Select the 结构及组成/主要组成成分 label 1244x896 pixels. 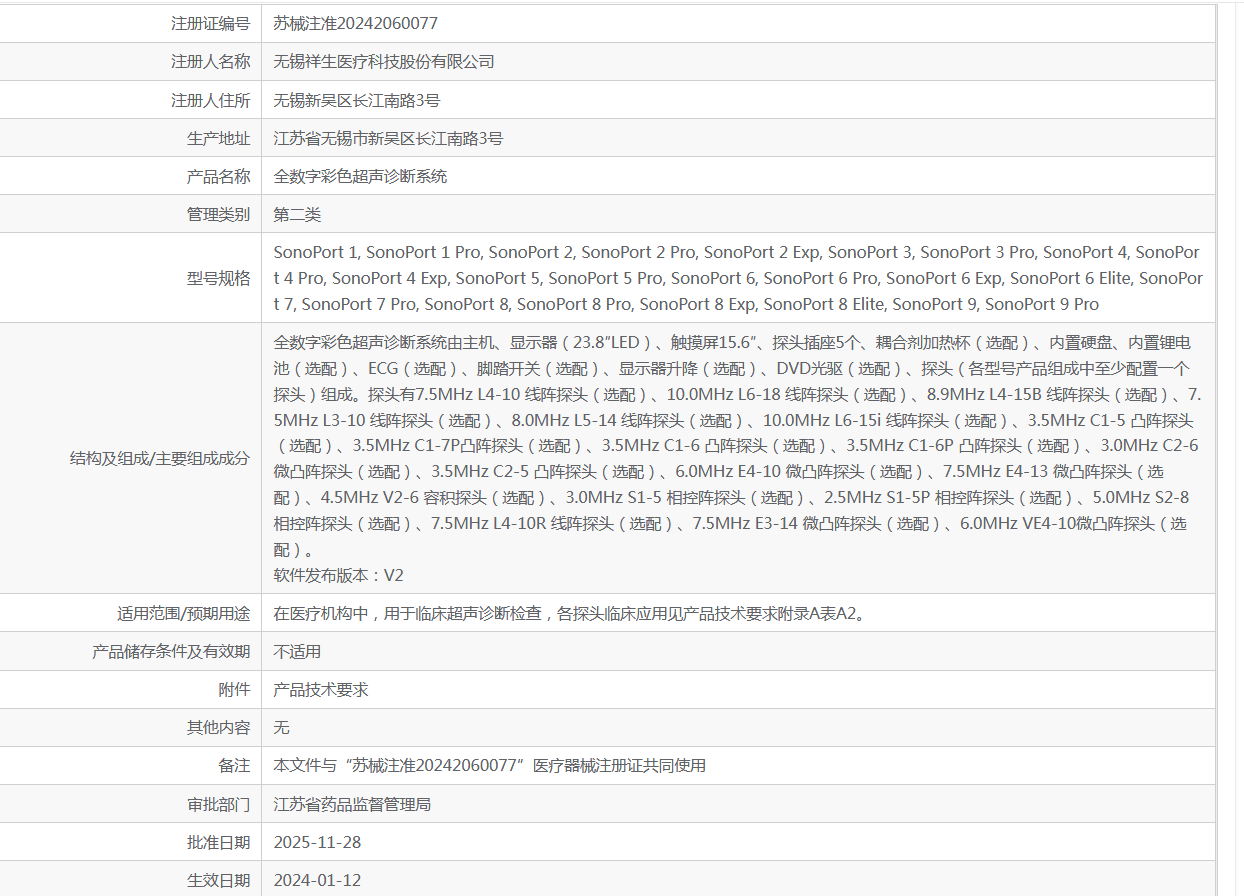(x=160, y=459)
